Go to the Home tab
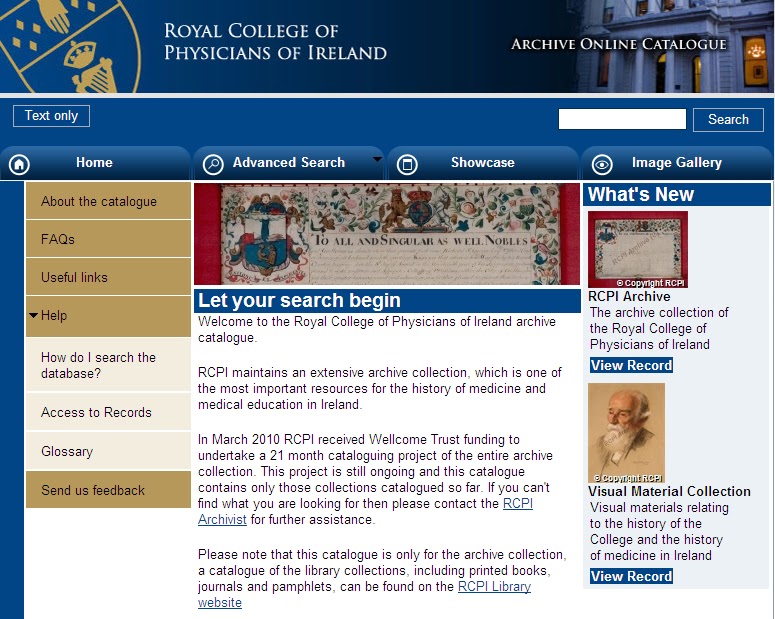The width and height of the screenshot is (775, 619). tap(95, 163)
